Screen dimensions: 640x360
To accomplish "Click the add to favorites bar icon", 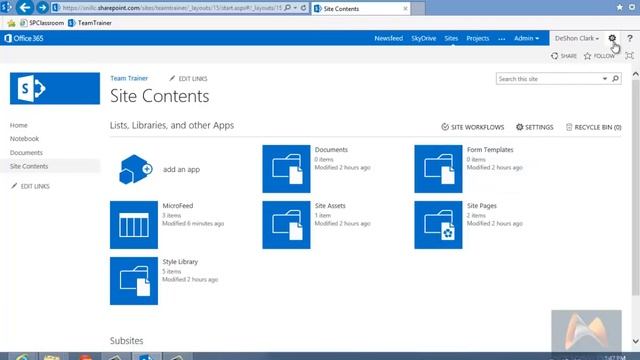I will 11,23.
